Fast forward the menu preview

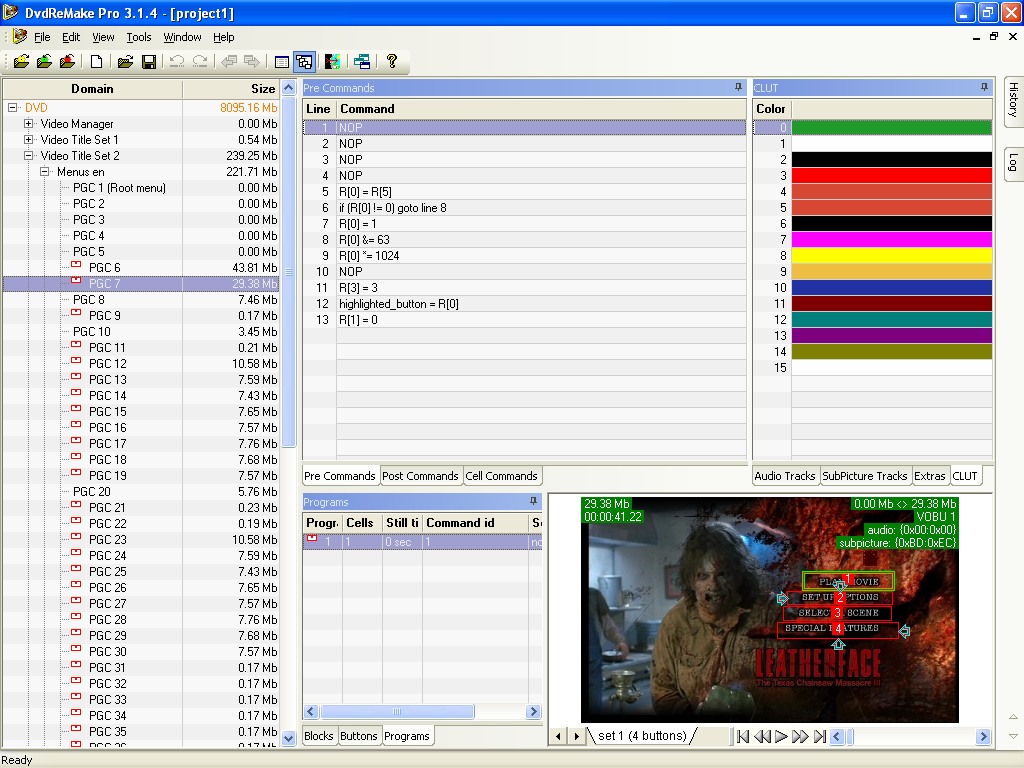tap(800, 737)
